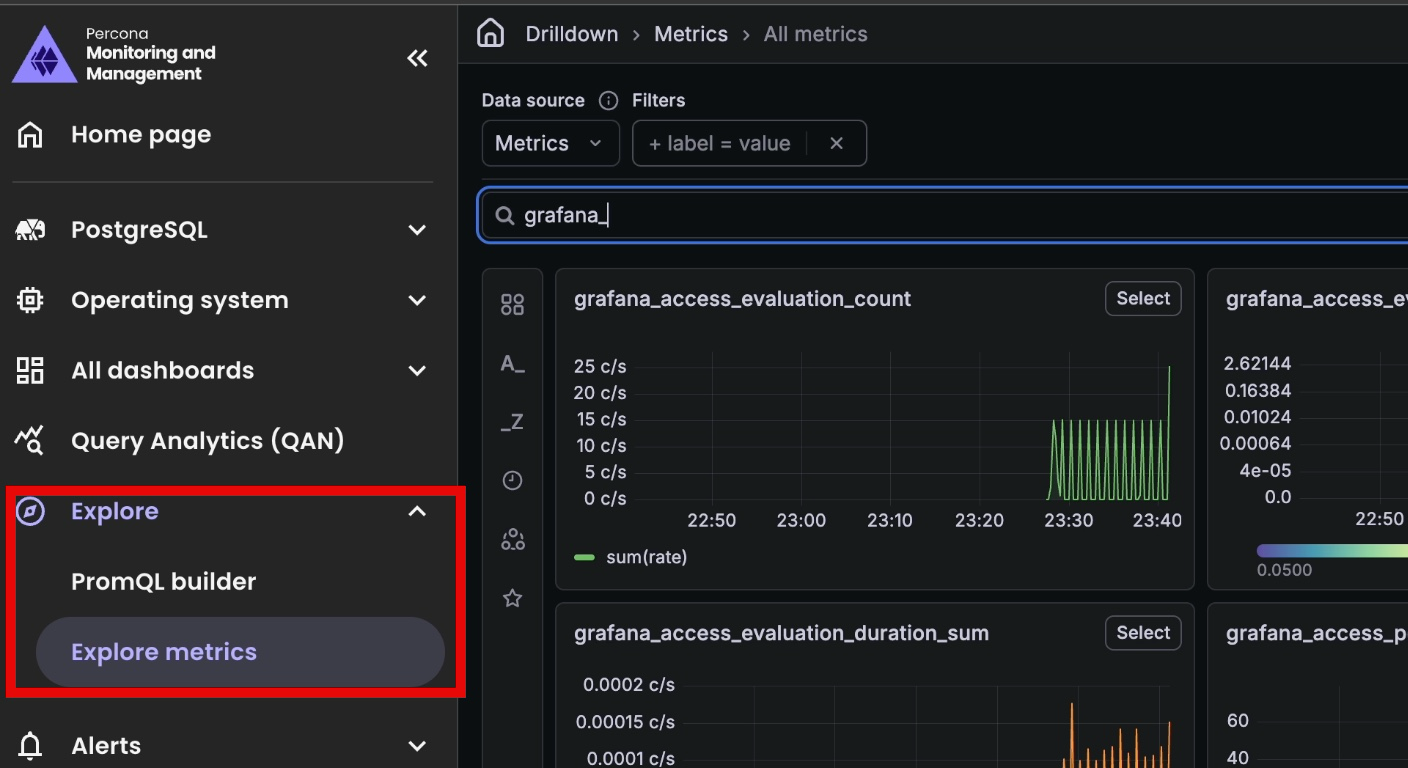Click the Explore compass icon
1408x768 pixels.
(31, 511)
